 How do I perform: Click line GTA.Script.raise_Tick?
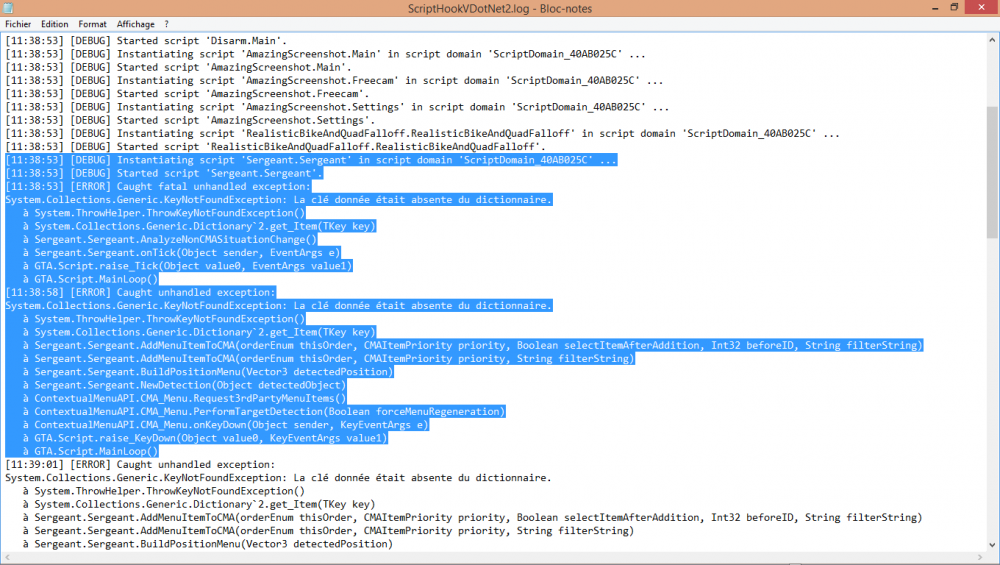[x=188, y=266]
